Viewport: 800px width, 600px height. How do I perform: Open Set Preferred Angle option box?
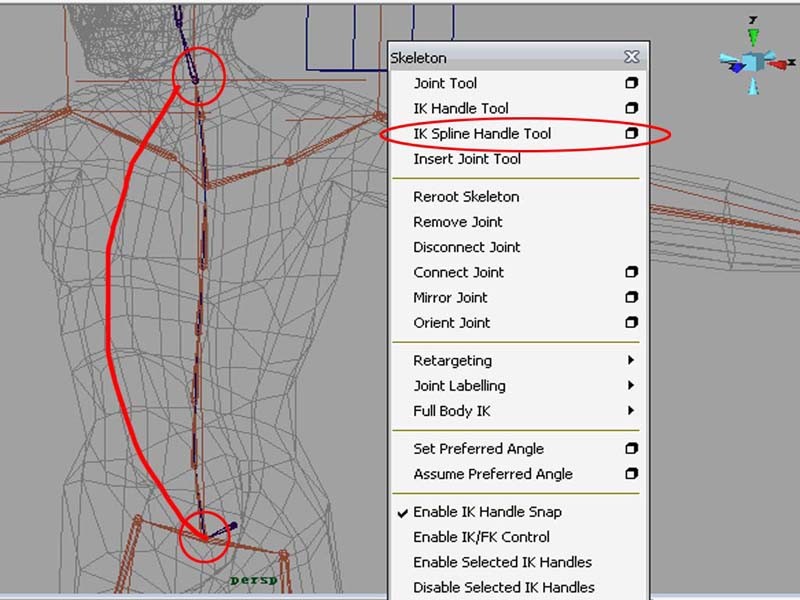tap(632, 448)
